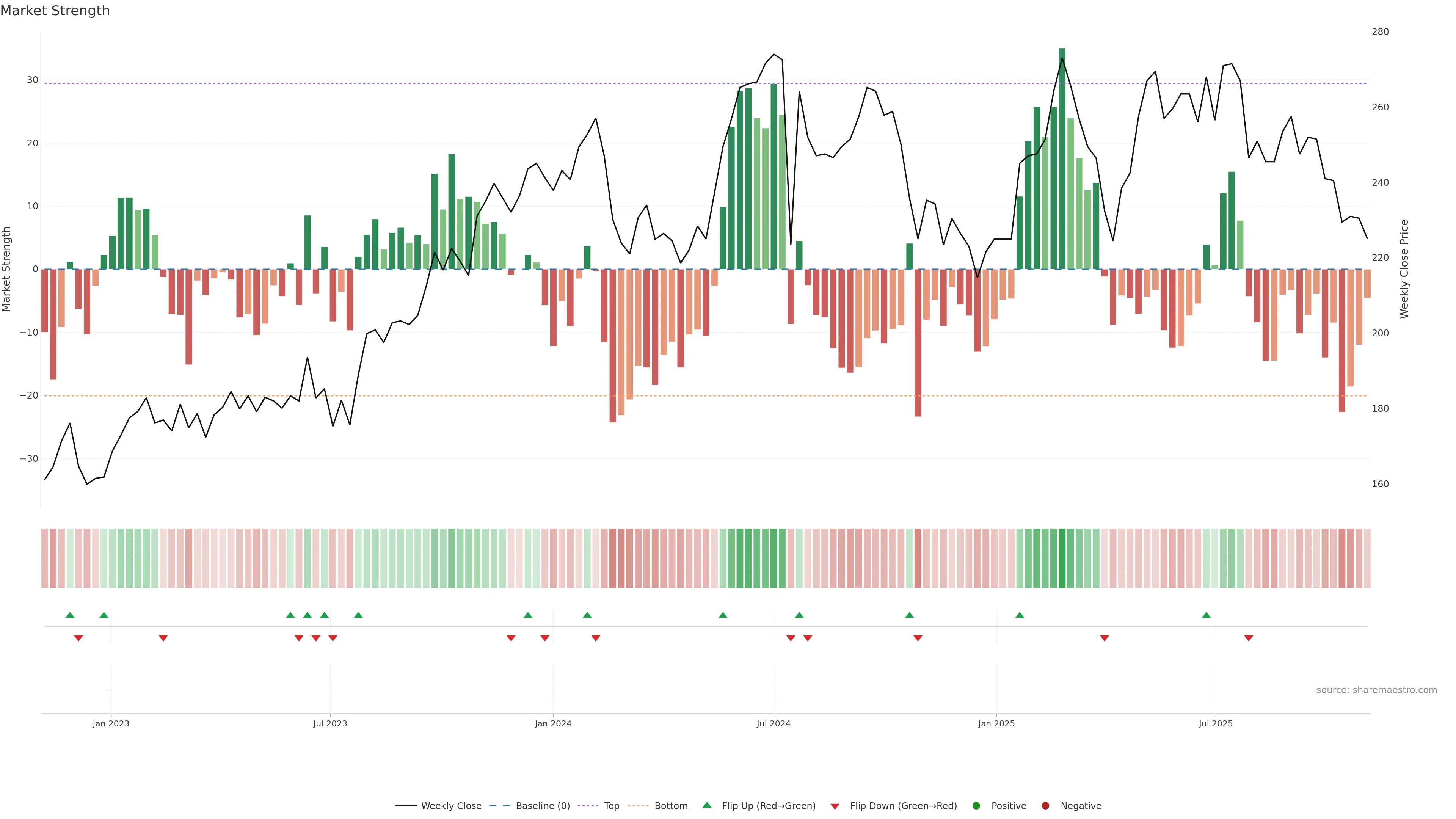The width and height of the screenshot is (1456, 819).
Task: Click the rightmost red flip-down triangle marker
Action: pyautogui.click(x=1249, y=638)
